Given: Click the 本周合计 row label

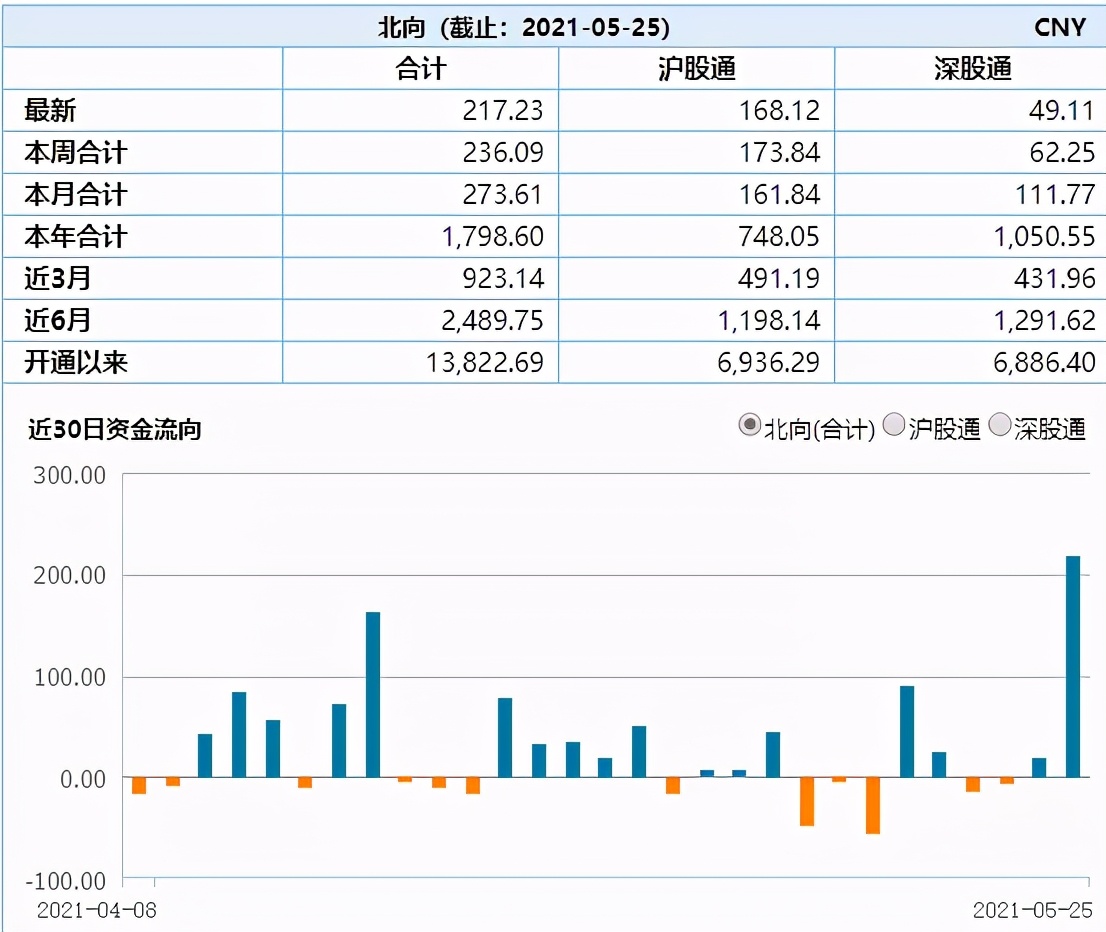Looking at the screenshot, I should (76, 152).
